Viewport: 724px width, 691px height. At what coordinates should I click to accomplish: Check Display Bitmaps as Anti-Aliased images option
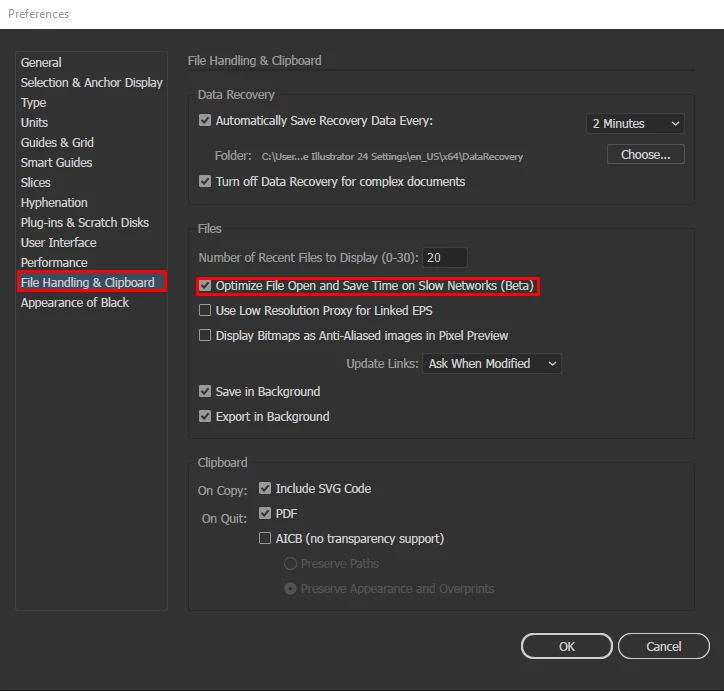tap(205, 335)
